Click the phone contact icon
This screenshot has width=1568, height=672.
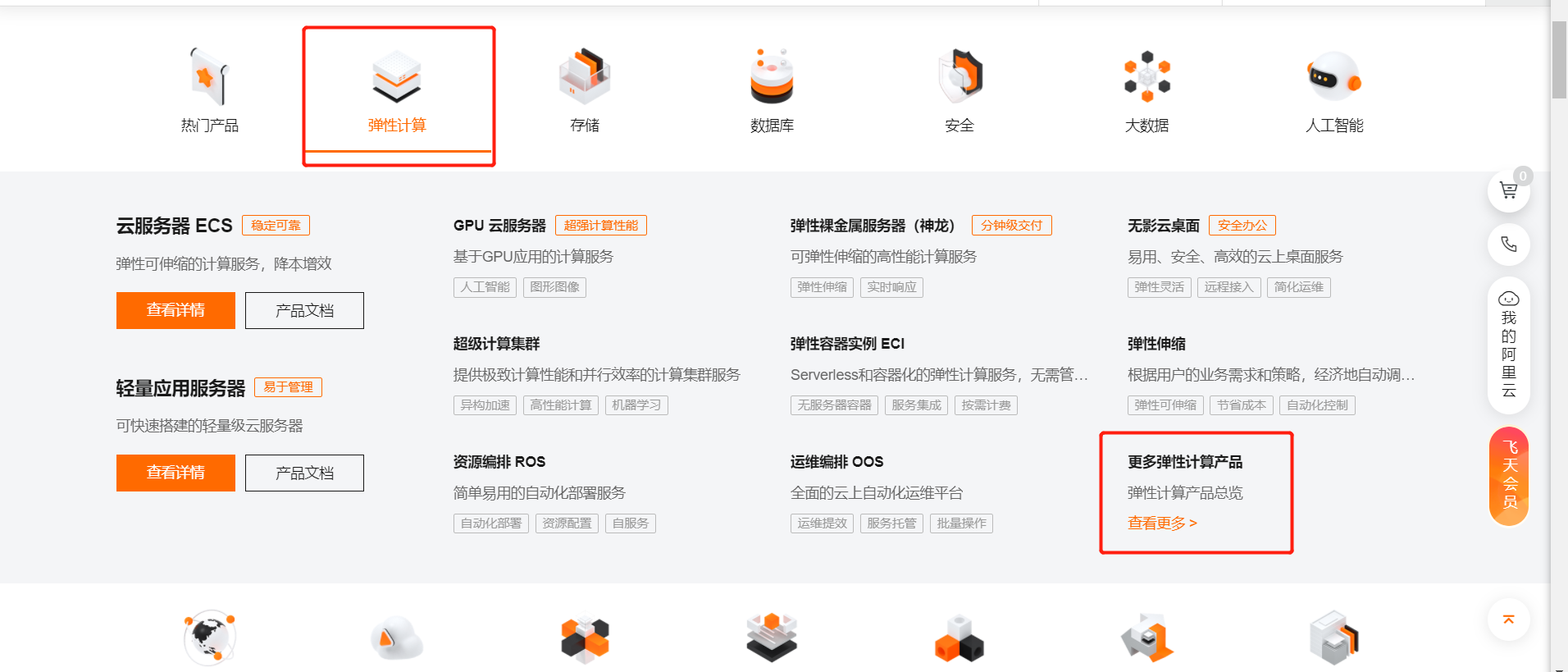click(1508, 244)
